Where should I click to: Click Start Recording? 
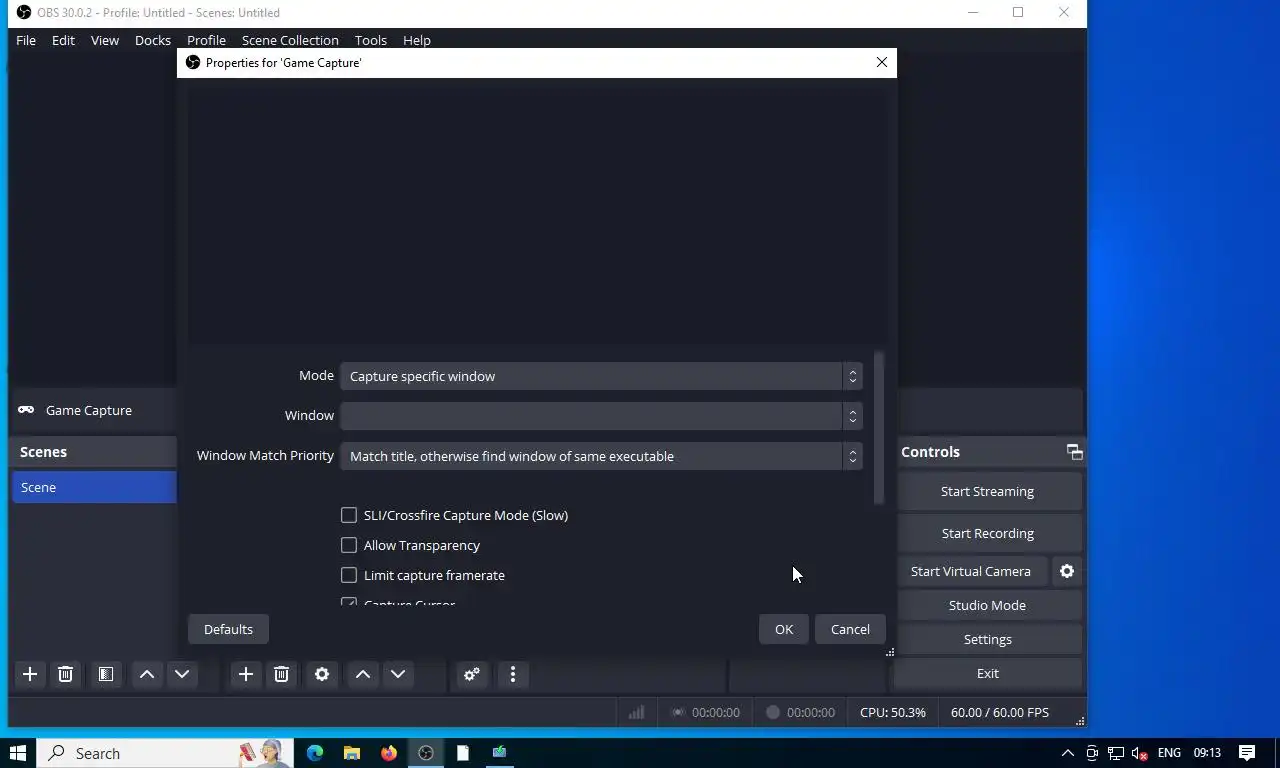click(988, 533)
